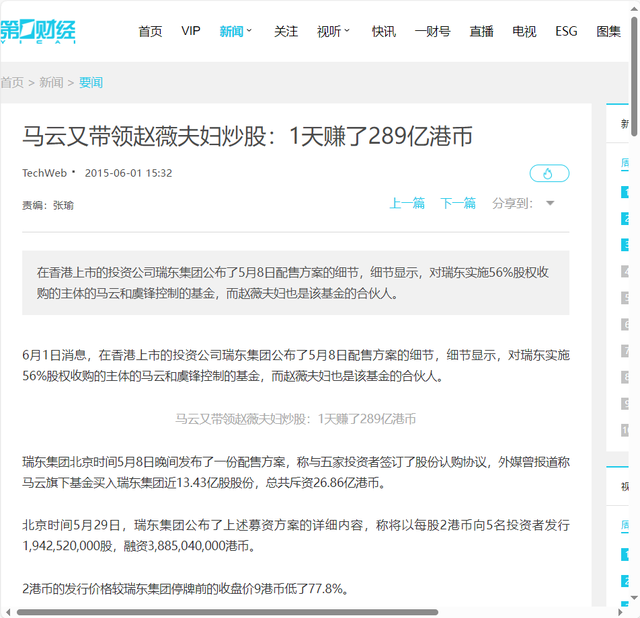
Task: Click the article headline 马云又带领赵薇夫妇炒股
Action: tap(247, 136)
